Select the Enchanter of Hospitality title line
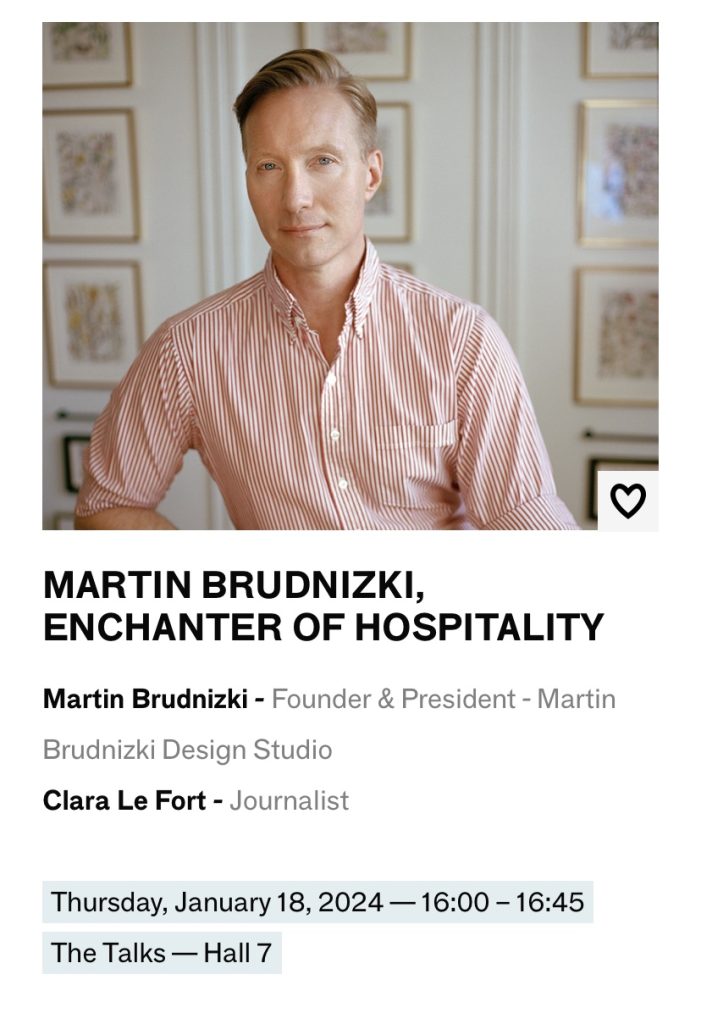The image size is (701, 1024). [x=323, y=627]
